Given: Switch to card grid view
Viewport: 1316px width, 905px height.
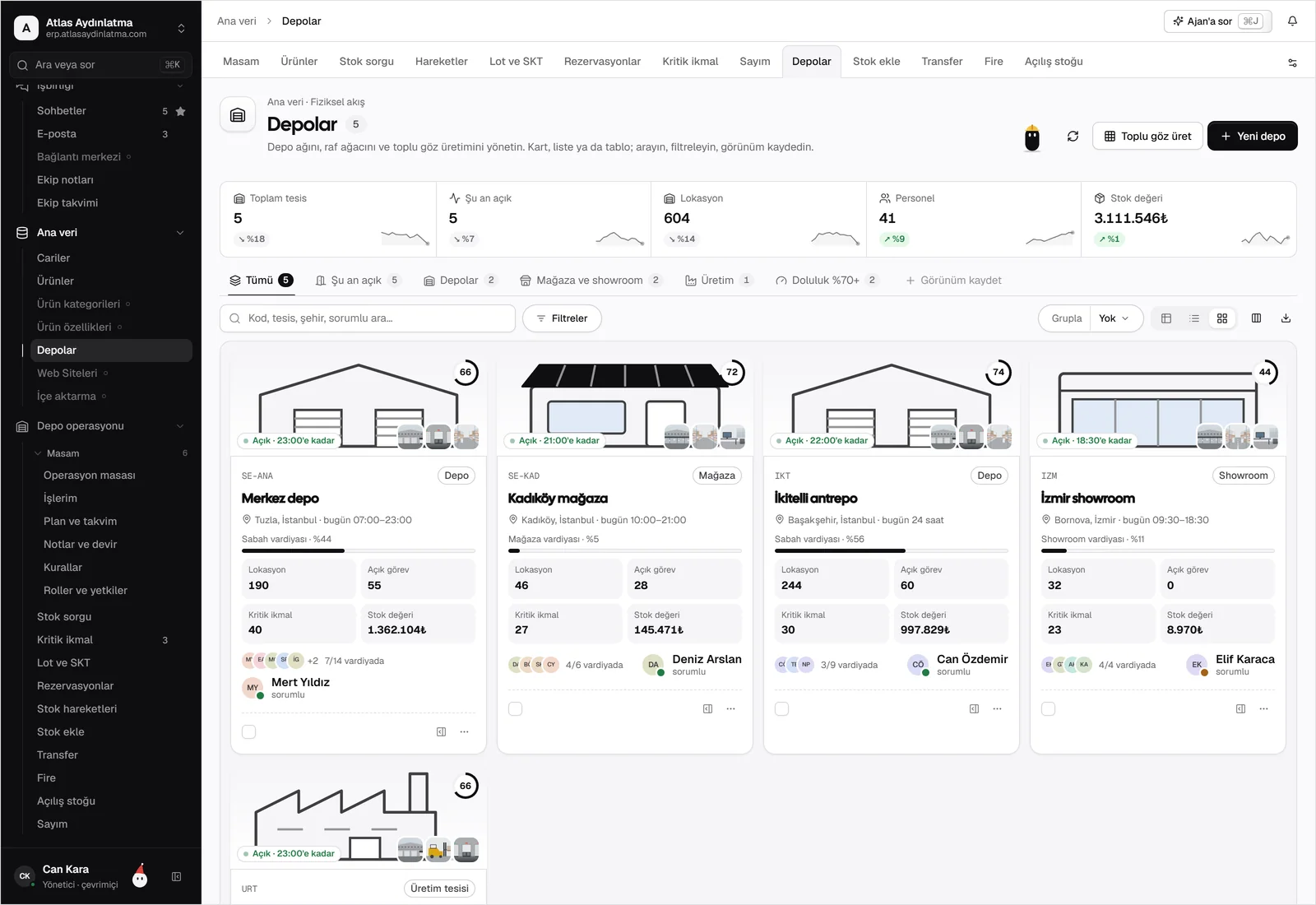Looking at the screenshot, I should pyautogui.click(x=1222, y=318).
